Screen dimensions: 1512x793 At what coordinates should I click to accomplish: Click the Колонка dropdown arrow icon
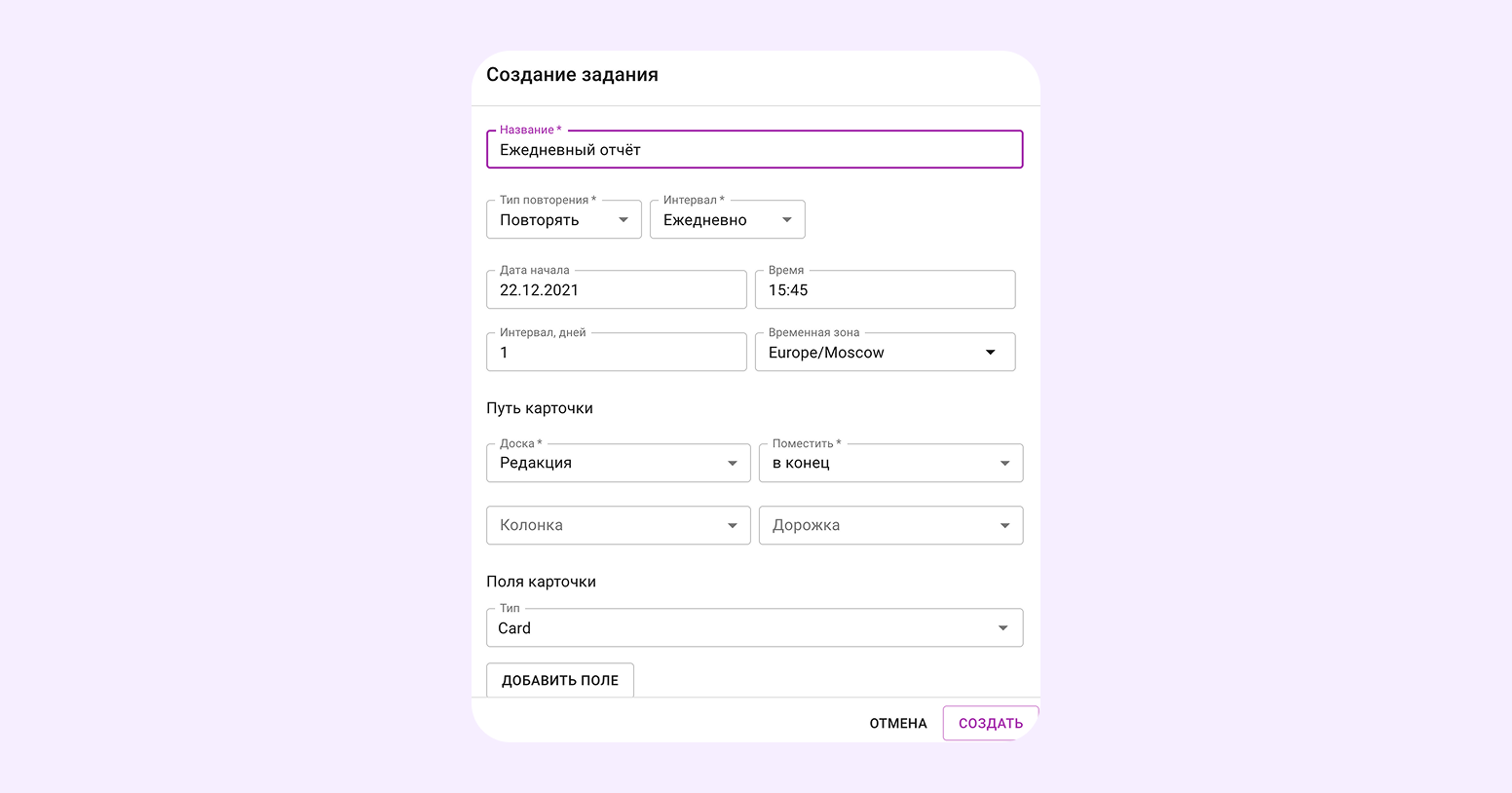733,525
